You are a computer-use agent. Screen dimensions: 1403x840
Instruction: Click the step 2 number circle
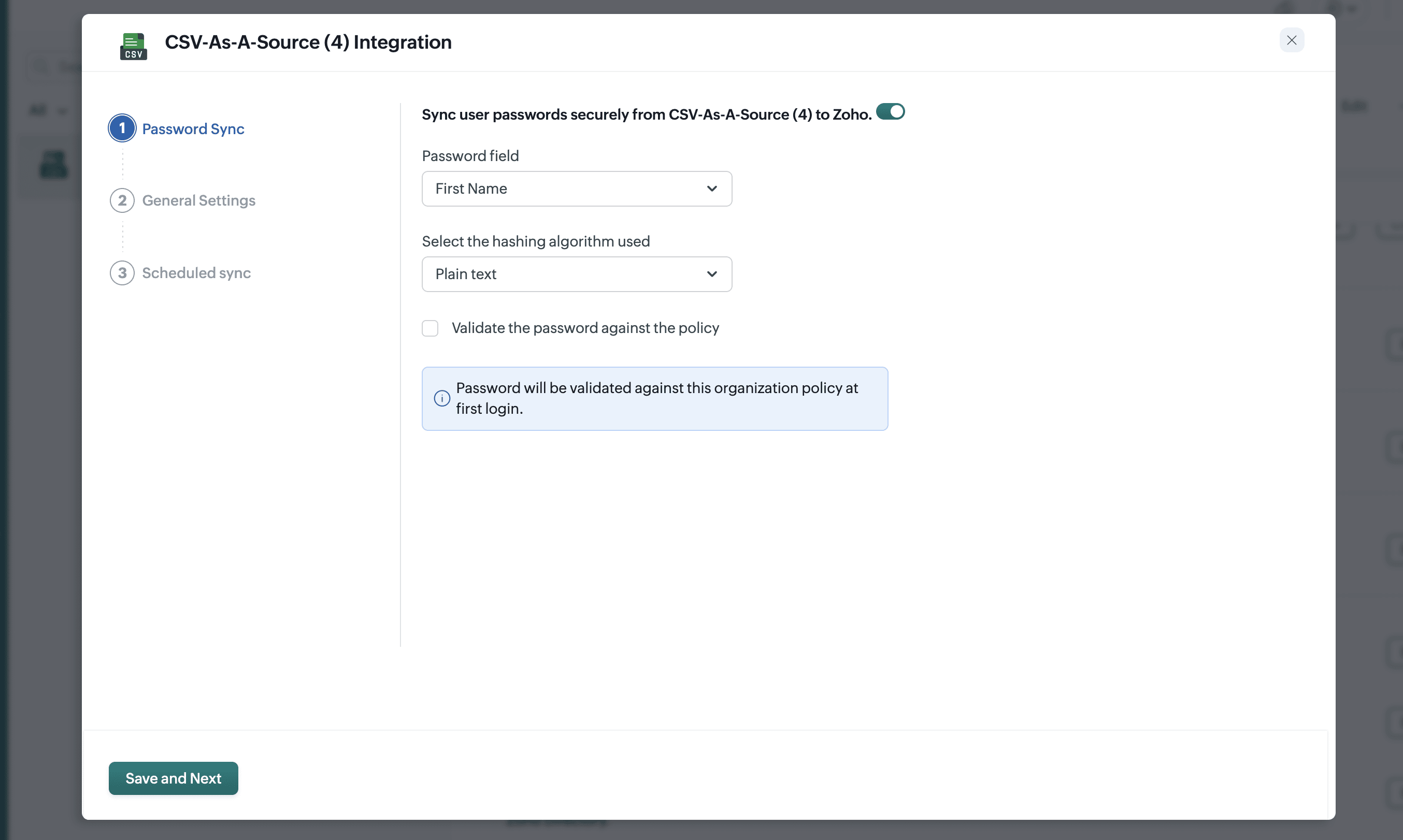click(122, 200)
